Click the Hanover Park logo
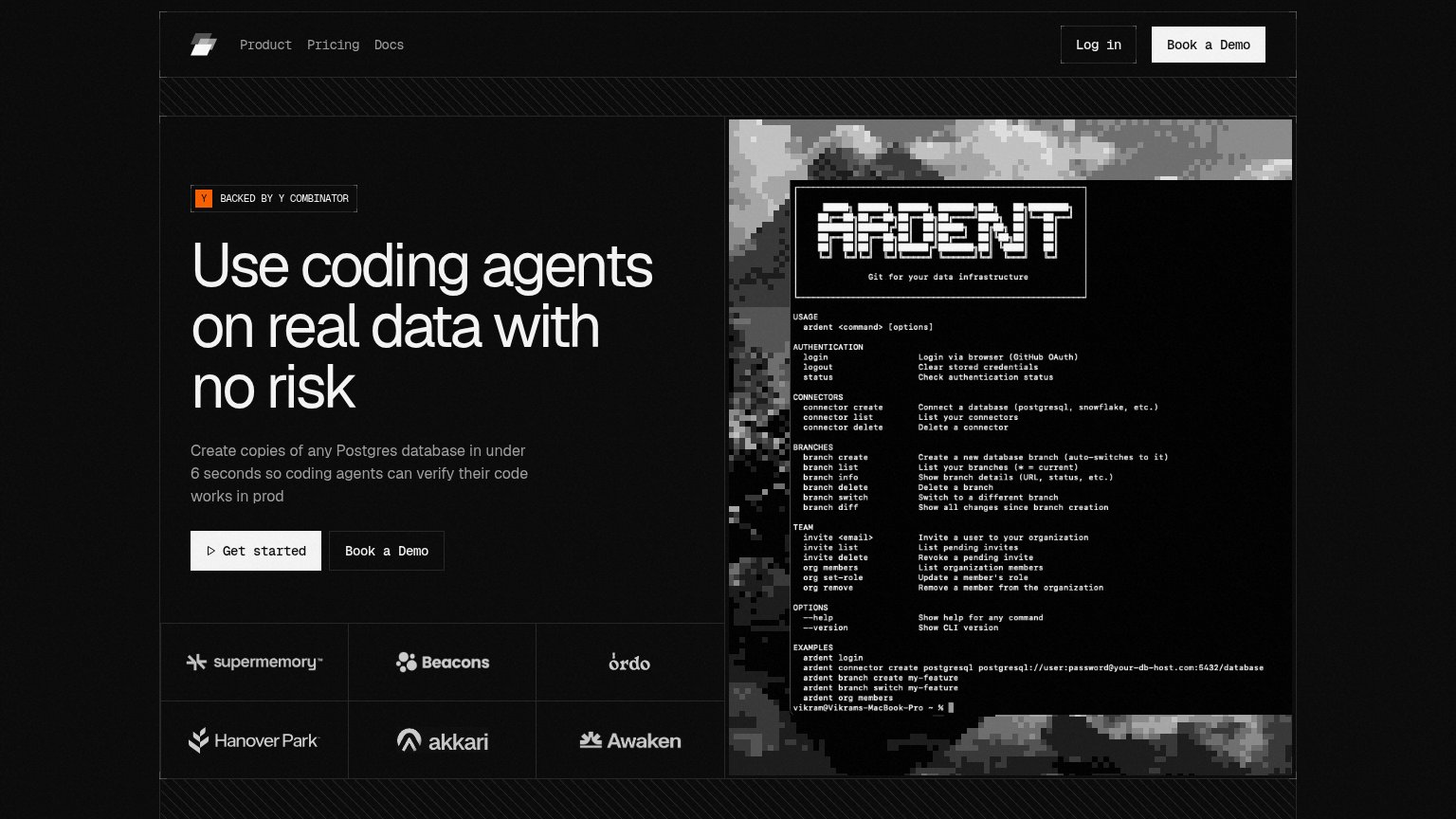This screenshot has height=819, width=1456. click(254, 740)
